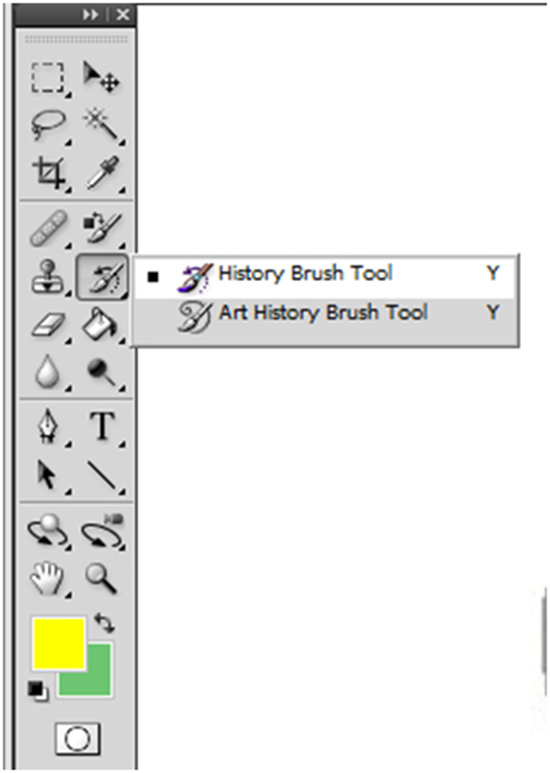Image resolution: width=550 pixels, height=773 pixels.
Task: Pick the Lasso tool
Action: coord(48,126)
